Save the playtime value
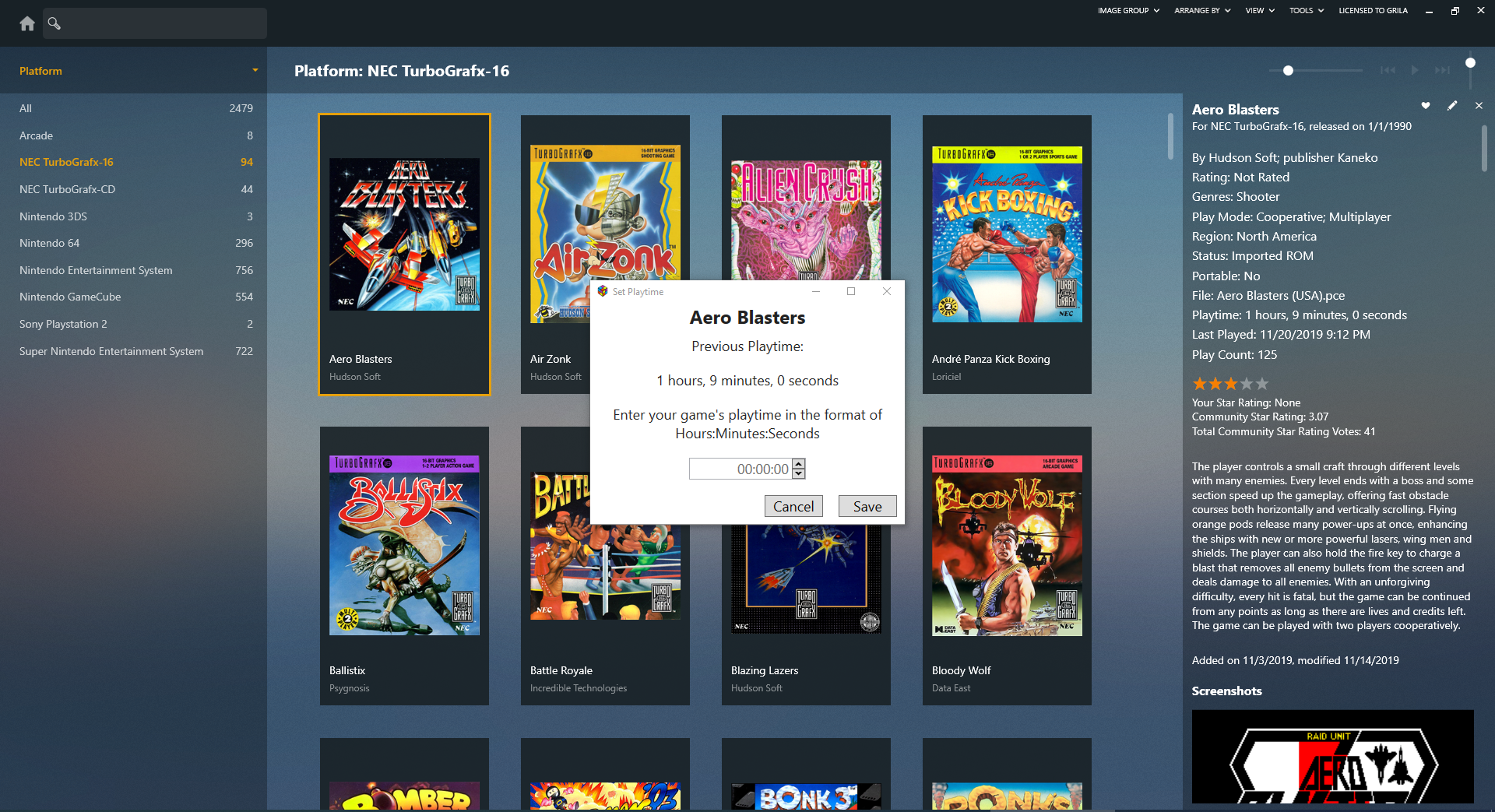 point(867,506)
